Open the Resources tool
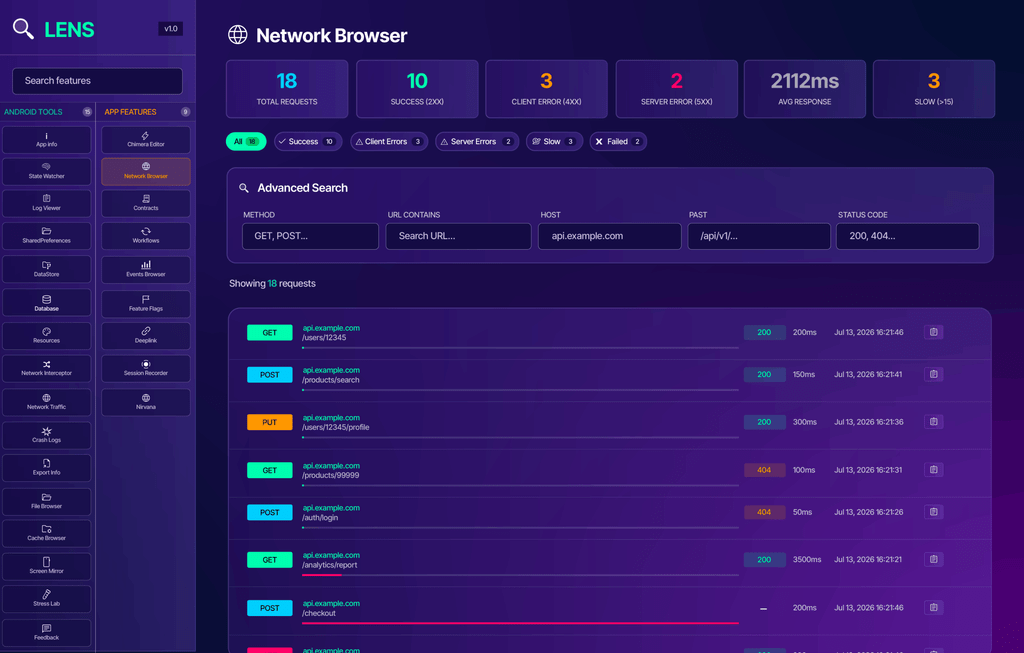1024x653 pixels. (46, 336)
